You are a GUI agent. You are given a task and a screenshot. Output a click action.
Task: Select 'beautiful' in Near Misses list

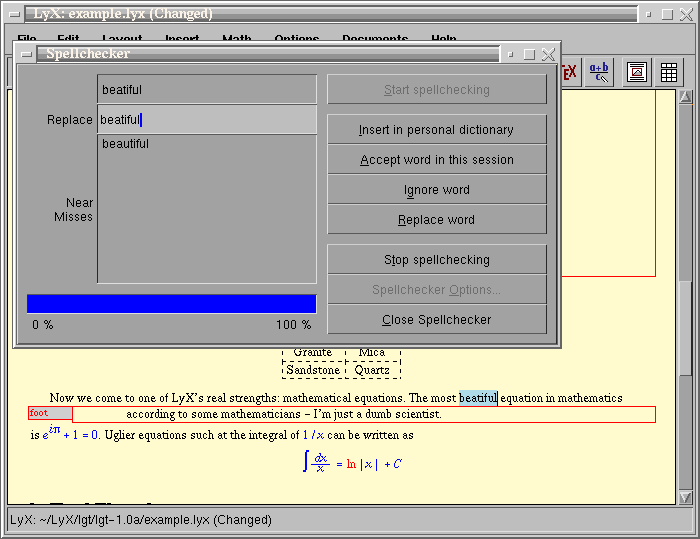(125, 144)
